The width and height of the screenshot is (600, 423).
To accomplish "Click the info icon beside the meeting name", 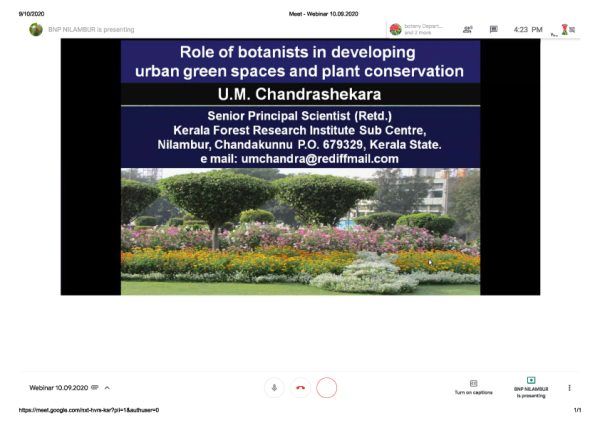I will click(x=95, y=387).
